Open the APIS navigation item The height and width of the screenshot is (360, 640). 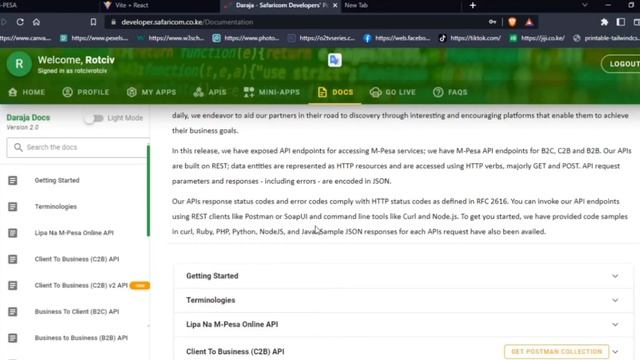pyautogui.click(x=210, y=92)
